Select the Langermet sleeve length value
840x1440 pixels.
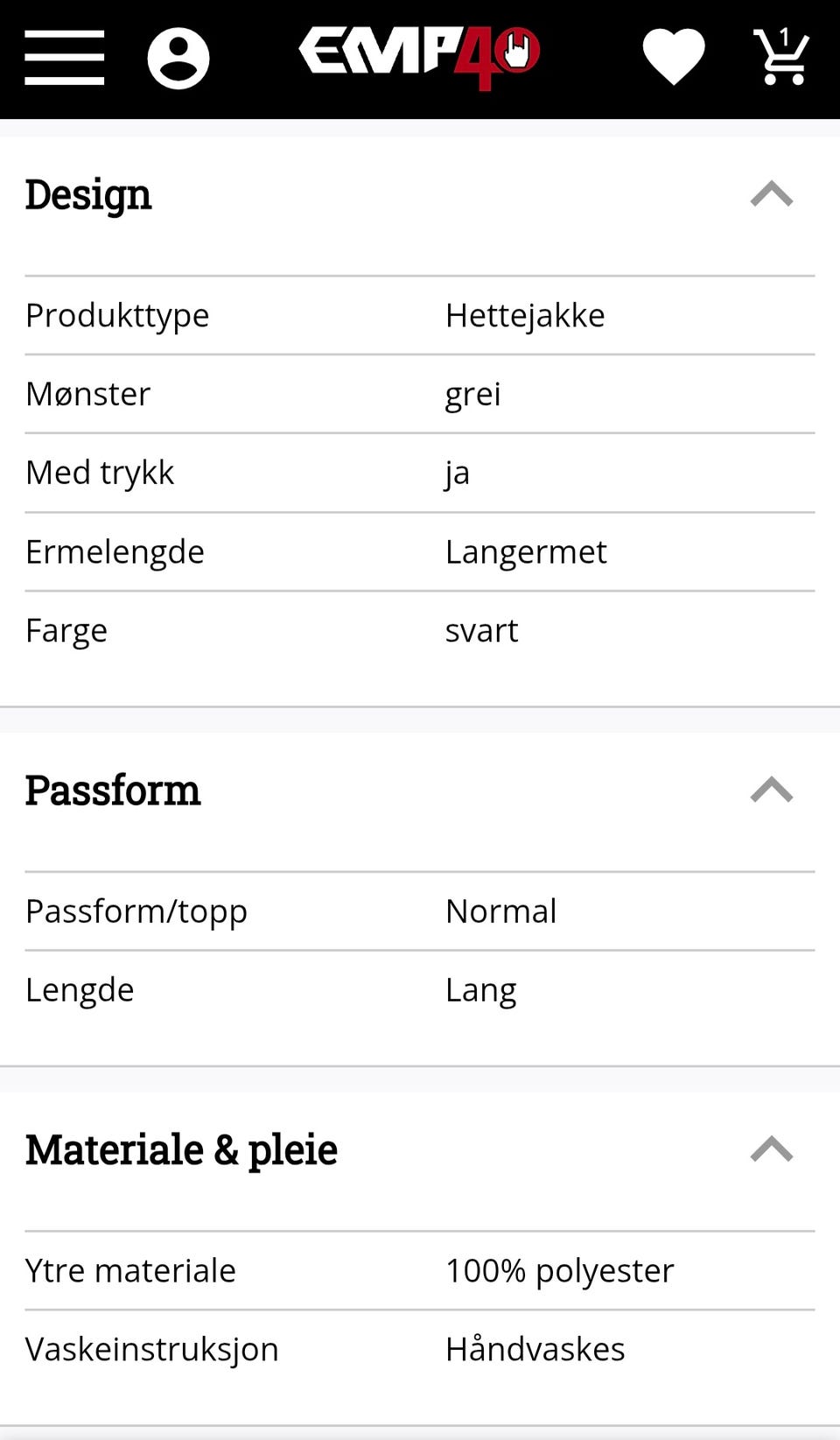coord(526,551)
